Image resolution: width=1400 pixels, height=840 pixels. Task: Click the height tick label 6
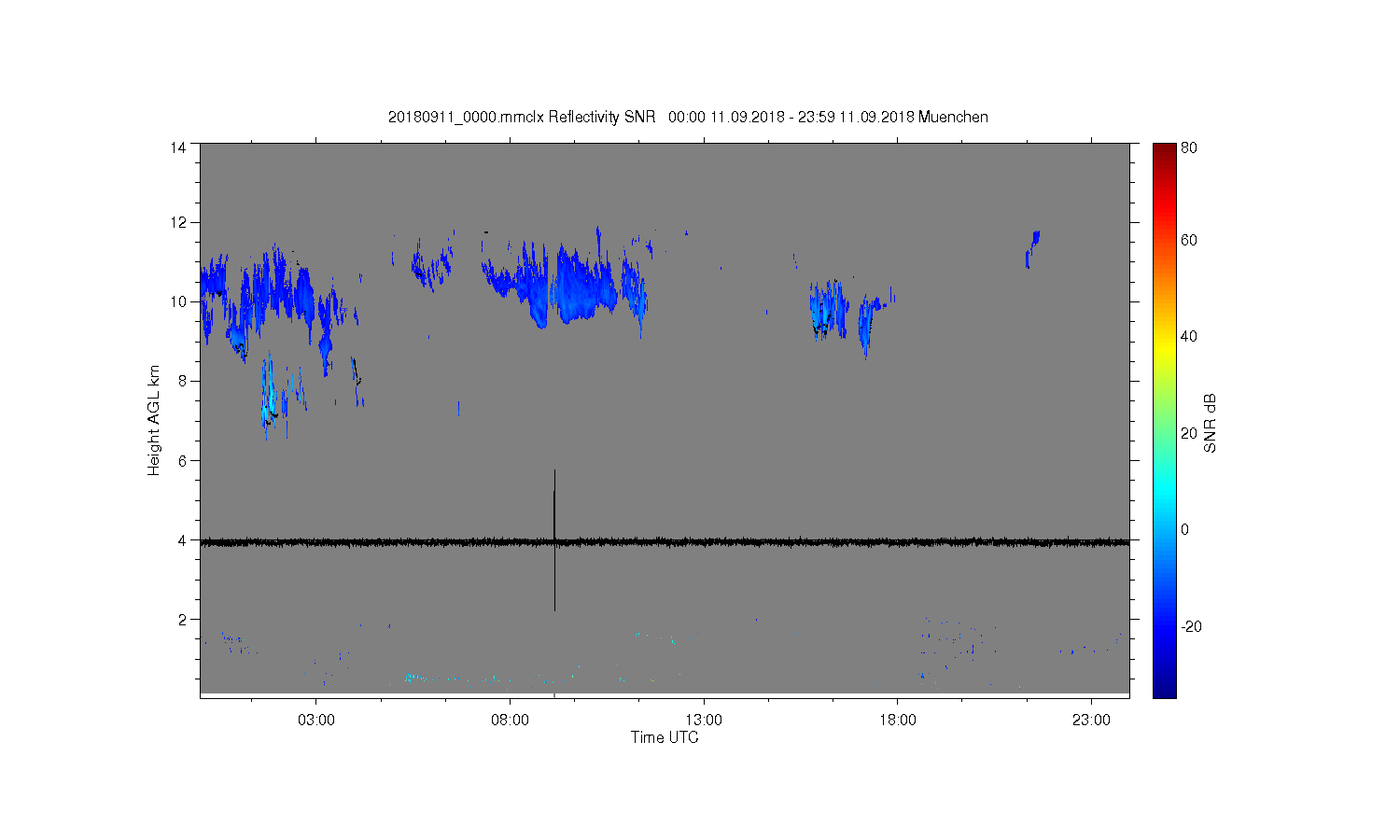pyautogui.click(x=182, y=460)
